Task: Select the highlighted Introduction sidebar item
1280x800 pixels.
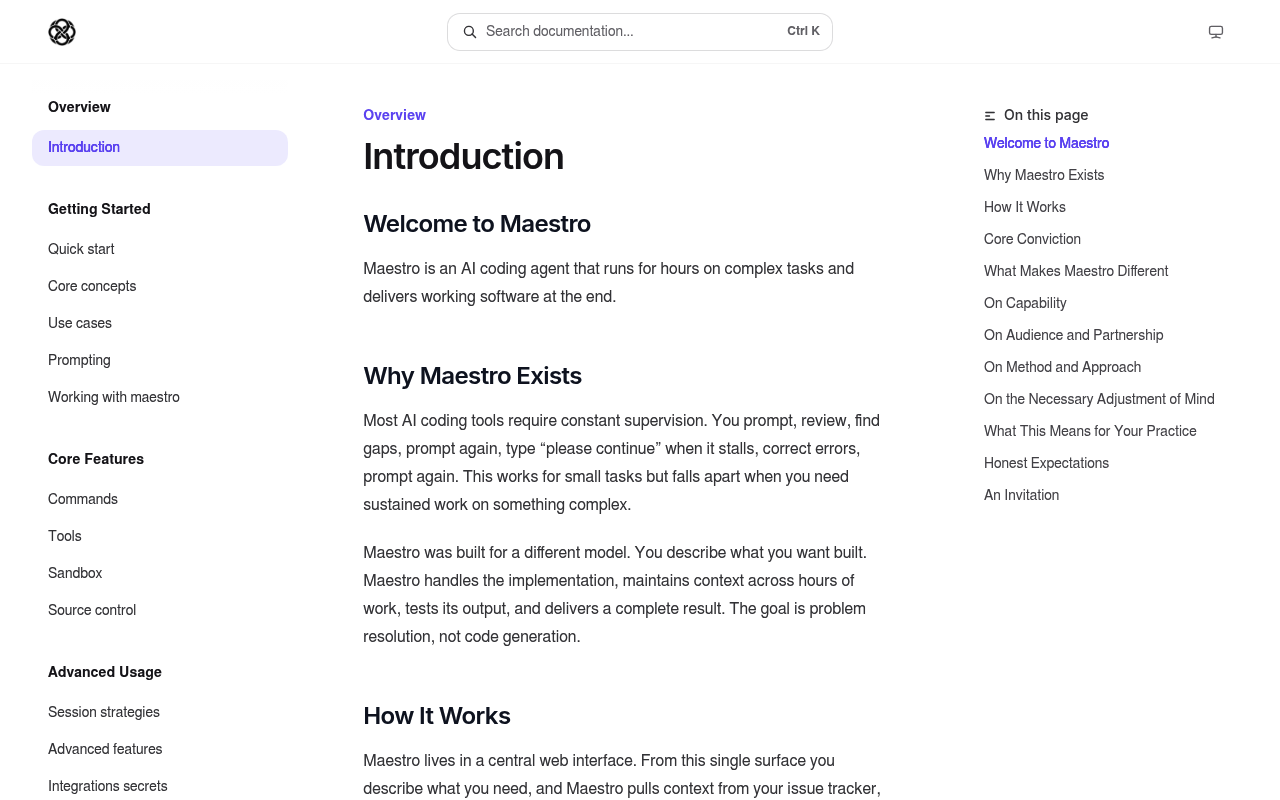Action: 160,148
